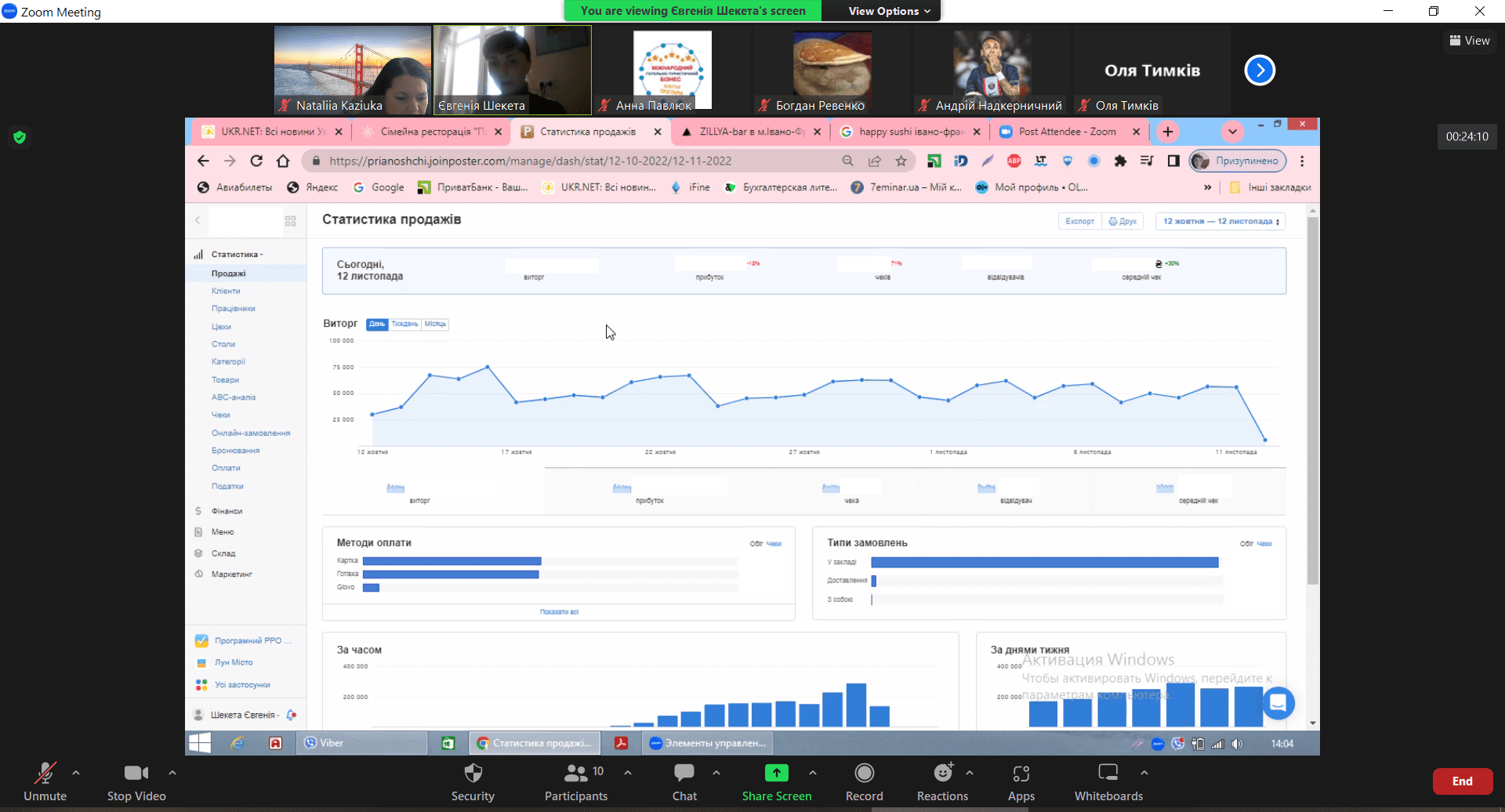This screenshot has height=812, width=1505.
Task: Select Тиждень revenue period toggle
Action: pyautogui.click(x=404, y=324)
